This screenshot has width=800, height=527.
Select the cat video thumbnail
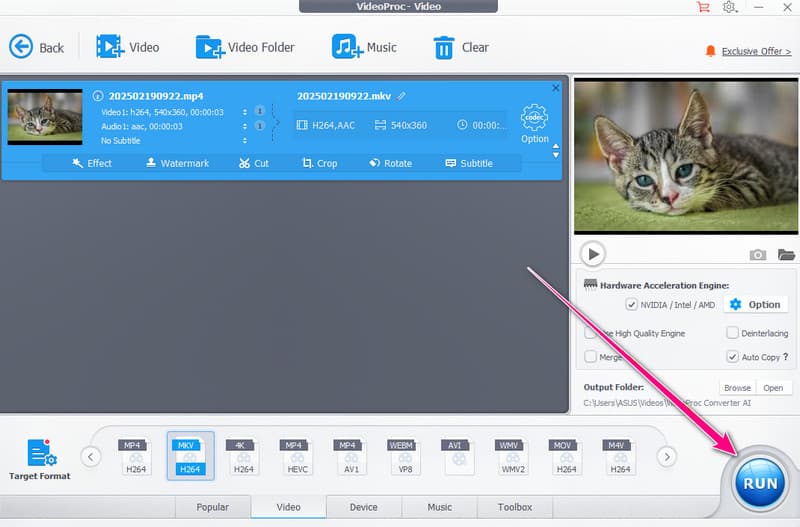[x=45, y=117]
